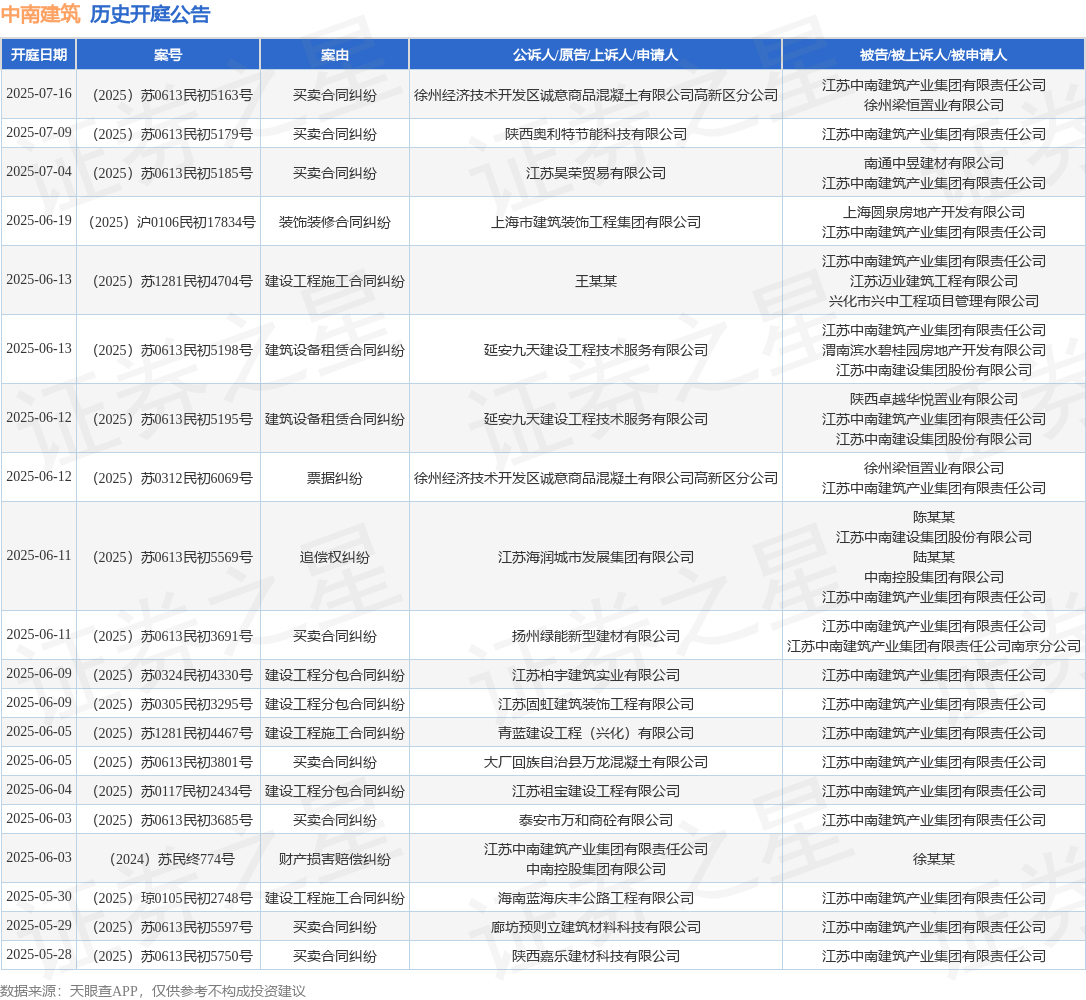Image resolution: width=1086 pixels, height=1000 pixels.
Task: Click the 案由 column header
Action: tap(335, 55)
